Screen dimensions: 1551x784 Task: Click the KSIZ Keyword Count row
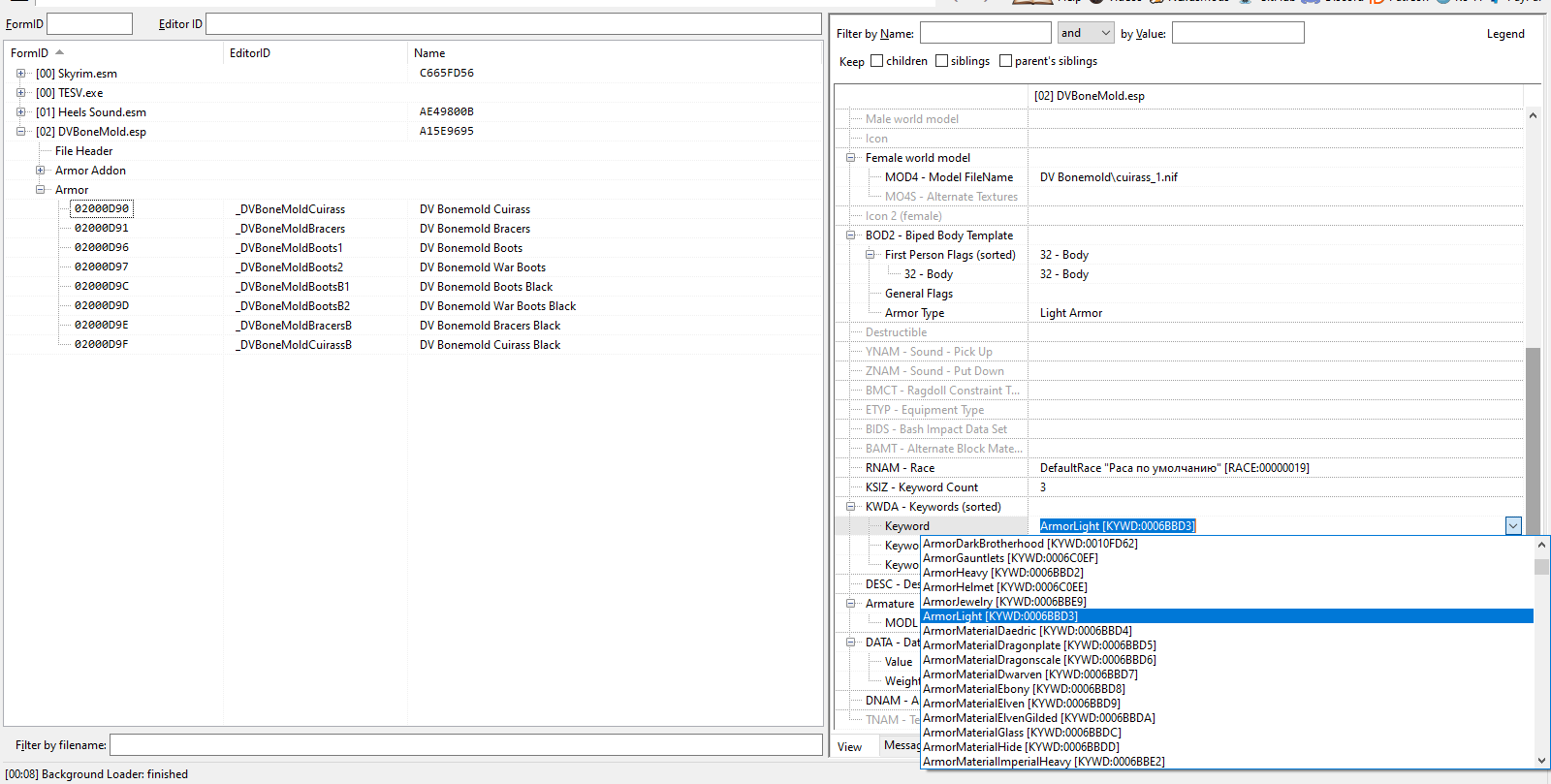click(x=1179, y=487)
